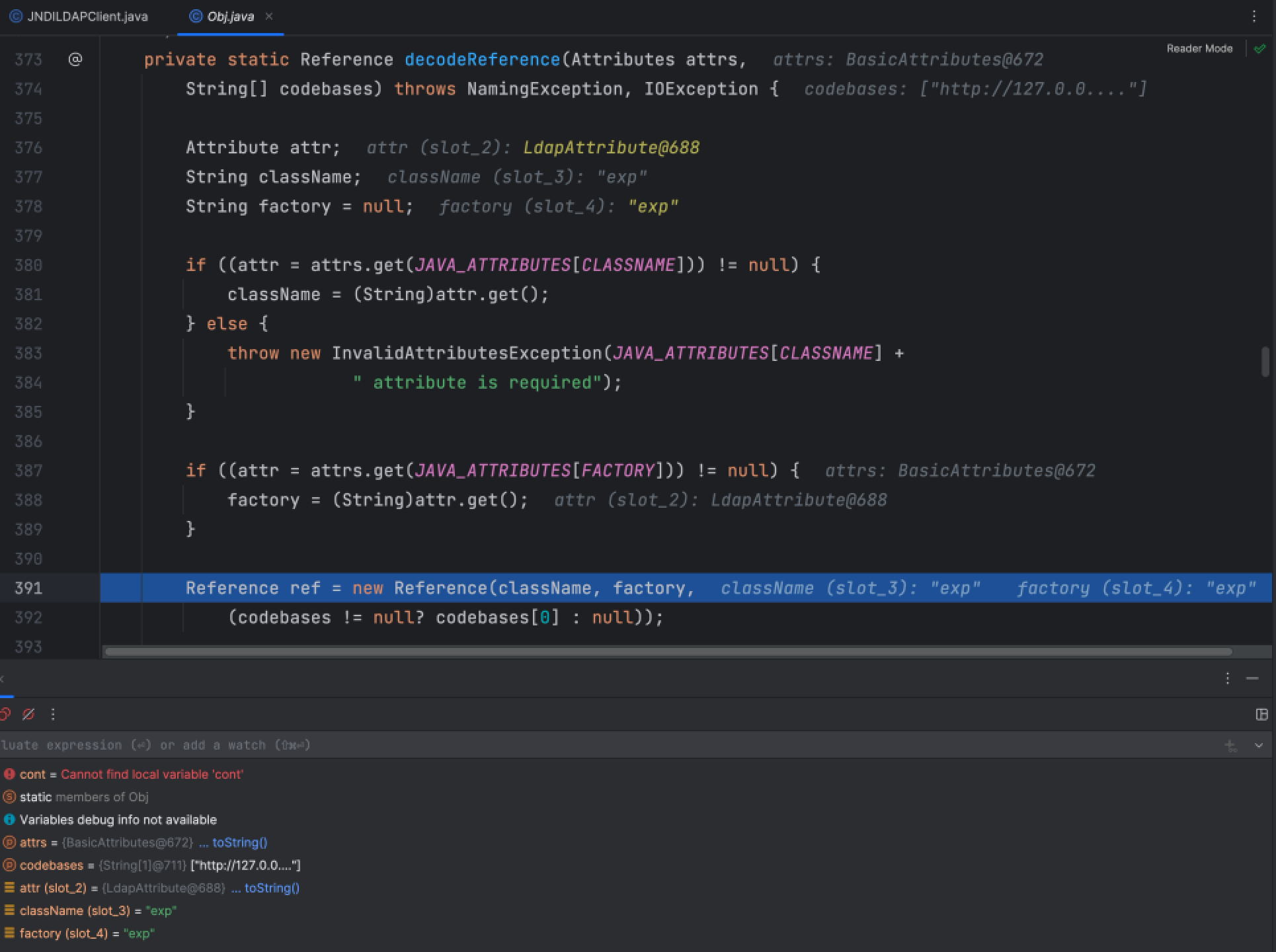Image resolution: width=1276 pixels, height=952 pixels.
Task: Click InvalidAttributesException on line 383
Action: (467, 353)
